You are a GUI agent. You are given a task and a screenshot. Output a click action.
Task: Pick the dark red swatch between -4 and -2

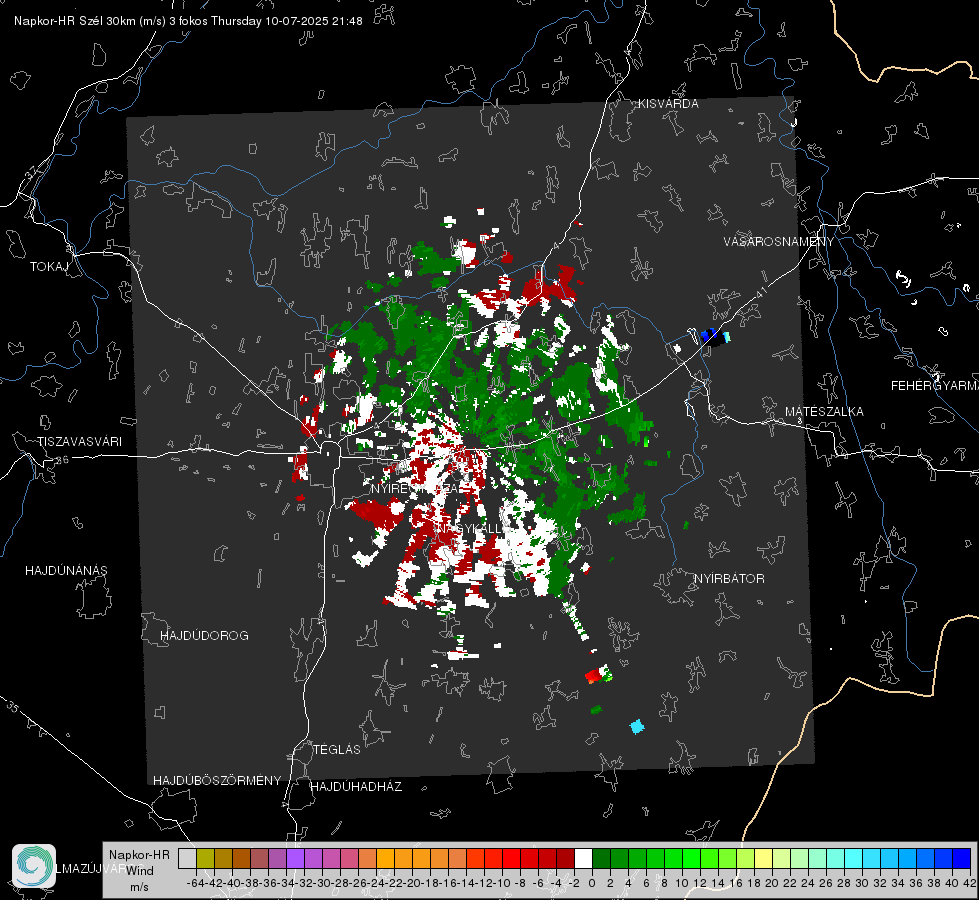pos(566,858)
